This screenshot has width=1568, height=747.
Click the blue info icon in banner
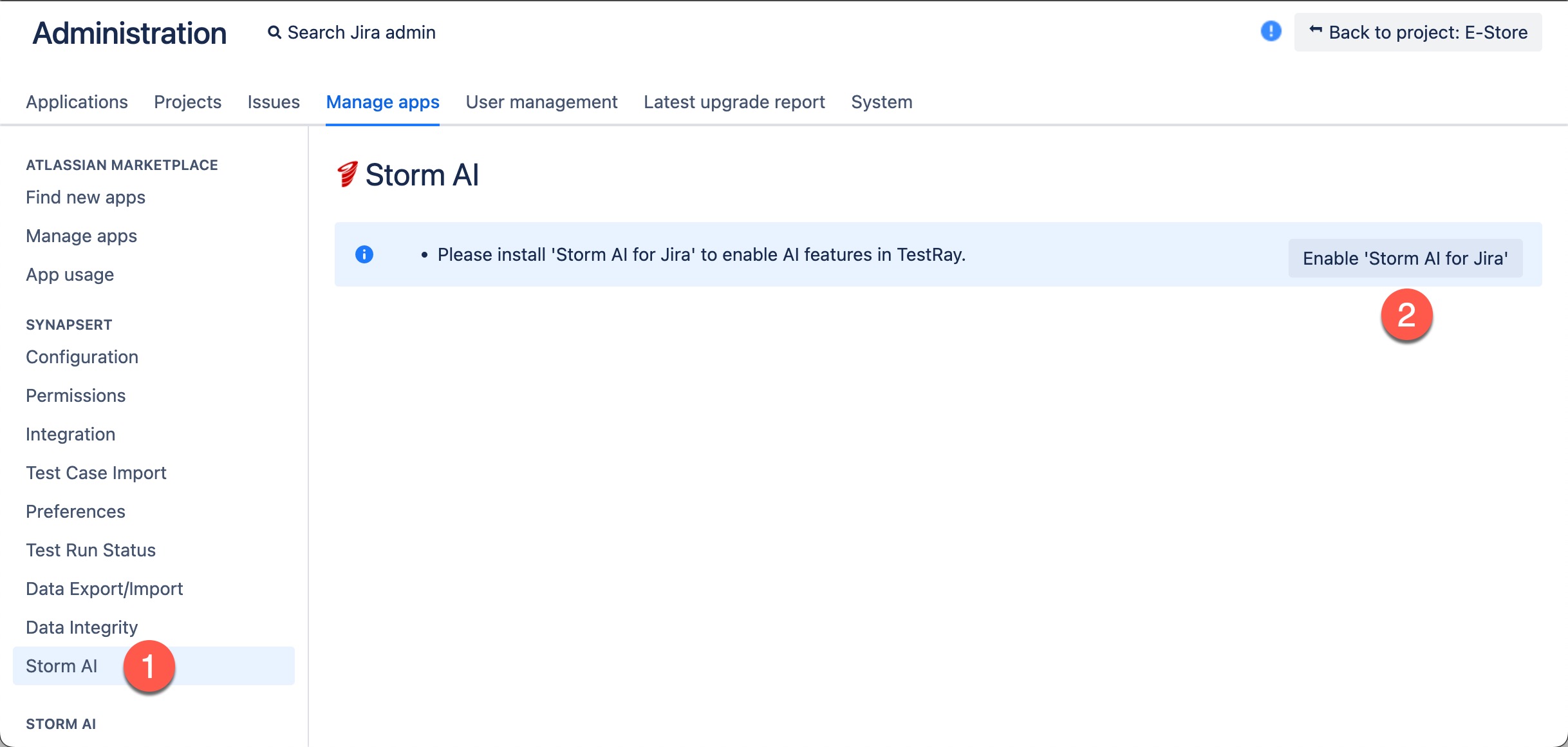[x=364, y=254]
